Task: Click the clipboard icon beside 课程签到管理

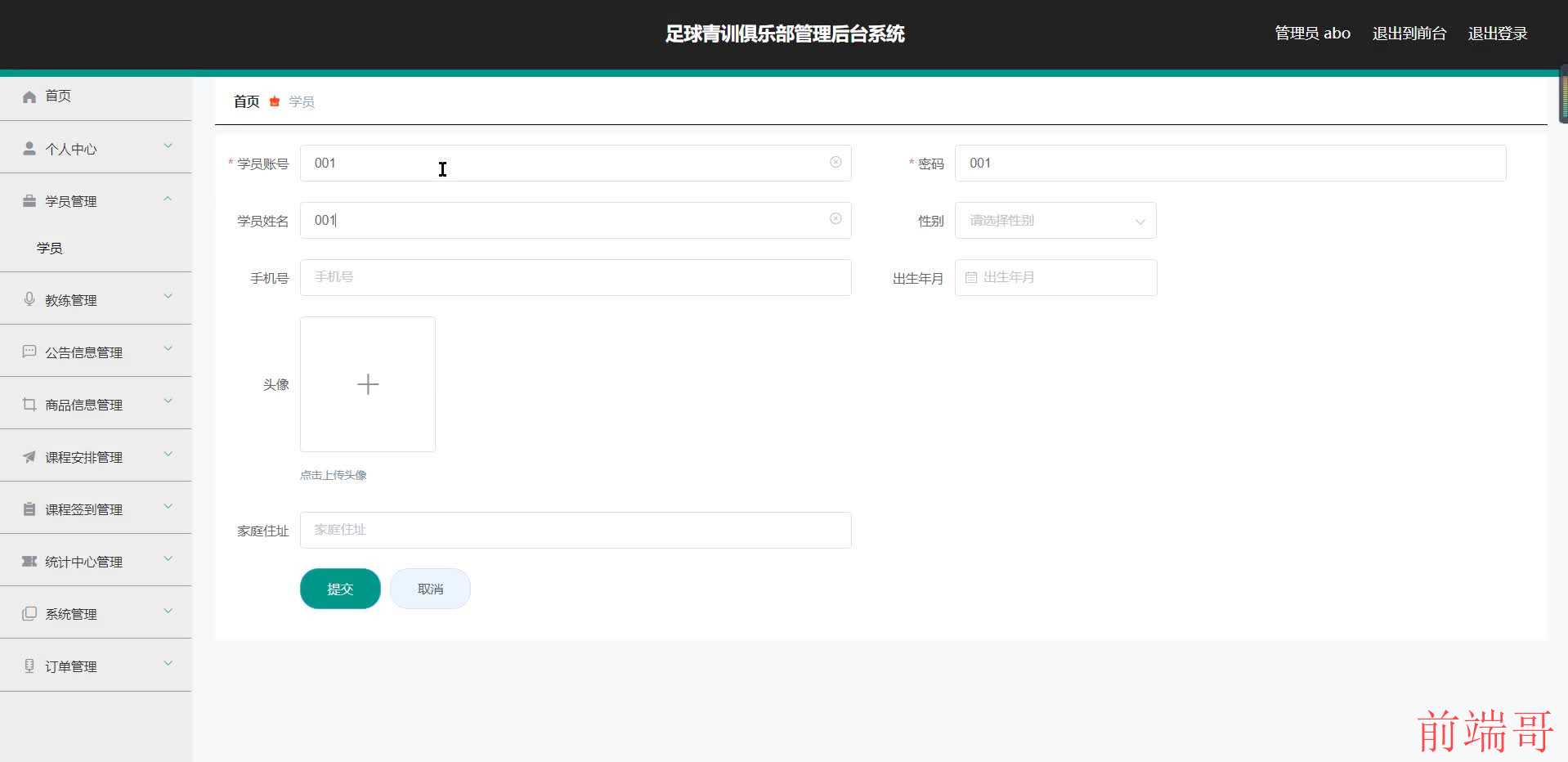Action: [29, 509]
